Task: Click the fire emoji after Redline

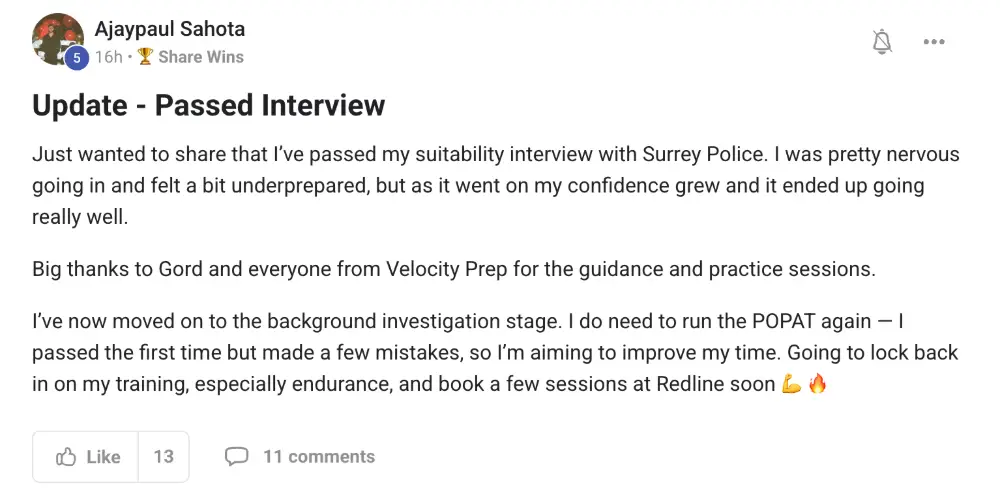Action: [x=817, y=384]
